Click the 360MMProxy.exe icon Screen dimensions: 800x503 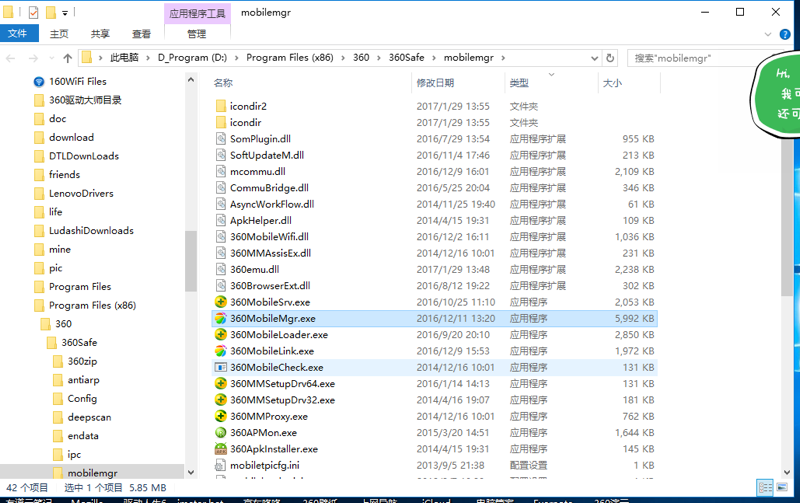(x=220, y=416)
